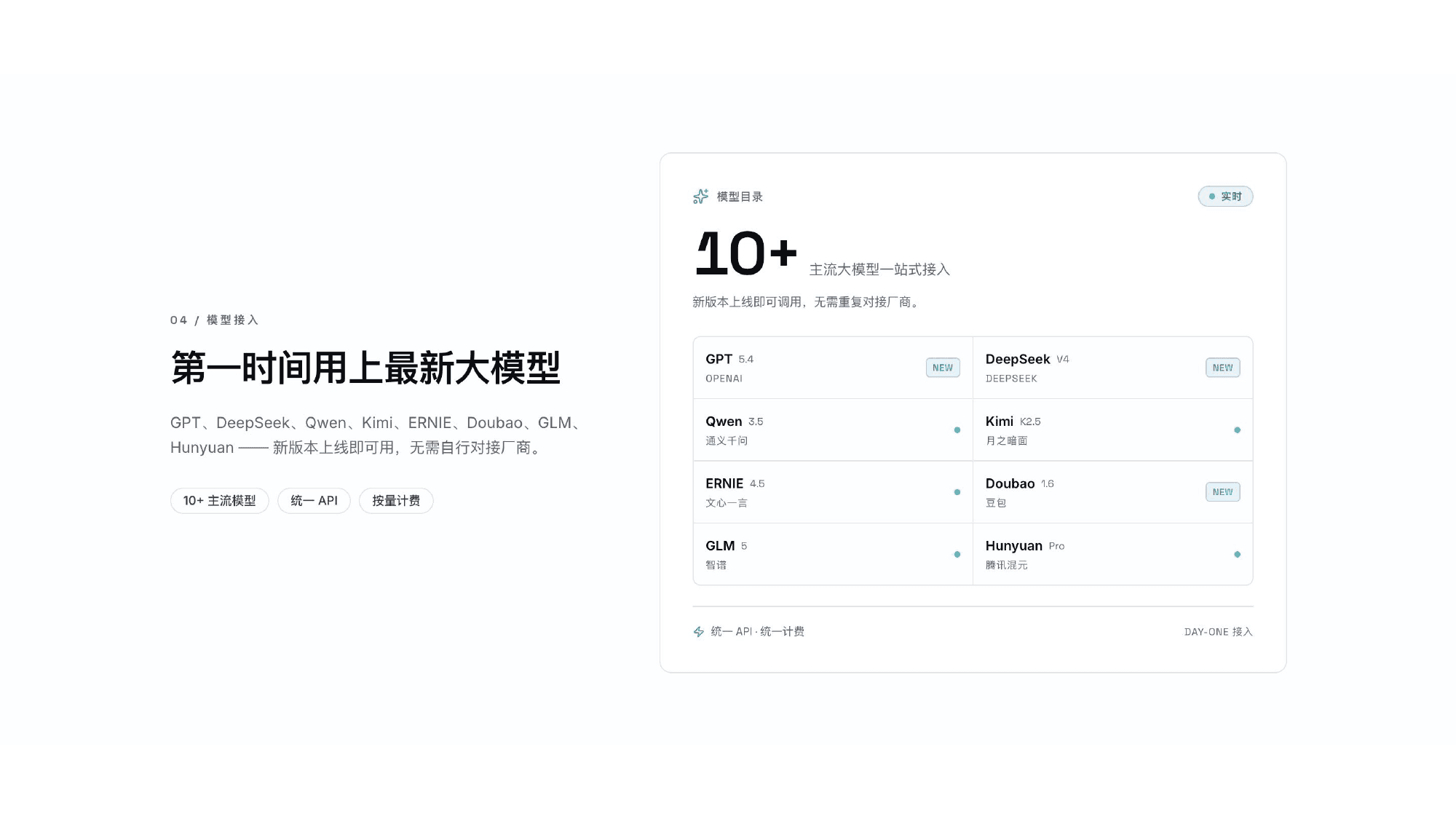The width and height of the screenshot is (1456, 819).
Task: Click the 主流大模型一站式接入 caption
Action: [879, 269]
